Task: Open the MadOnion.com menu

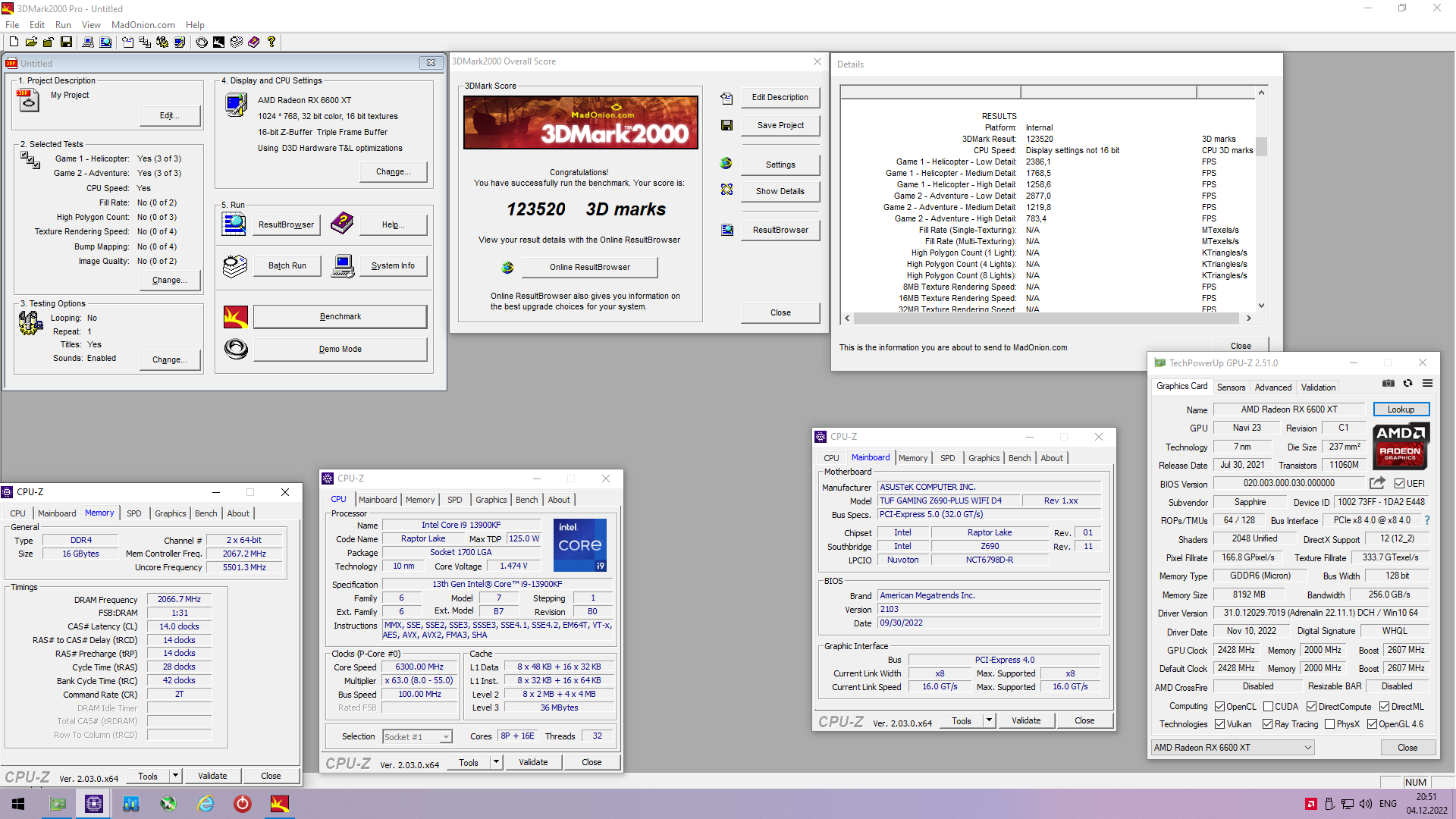Action: (x=143, y=25)
